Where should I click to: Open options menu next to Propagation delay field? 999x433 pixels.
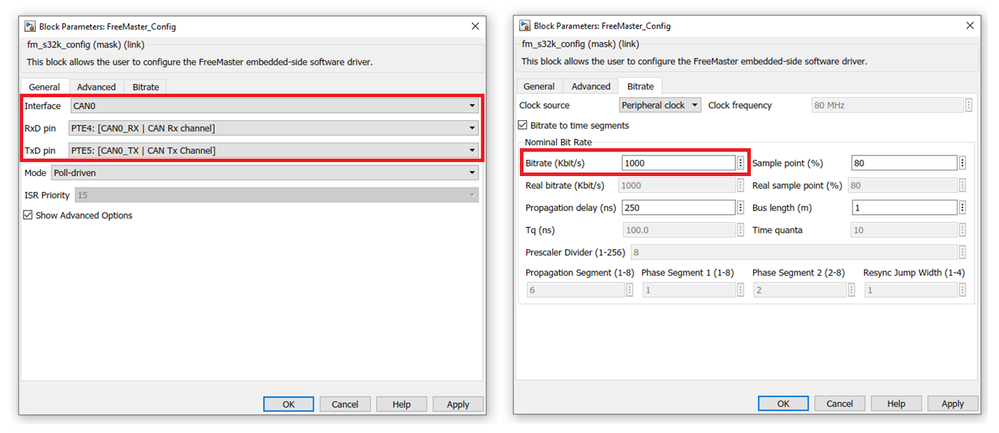[x=740, y=208]
